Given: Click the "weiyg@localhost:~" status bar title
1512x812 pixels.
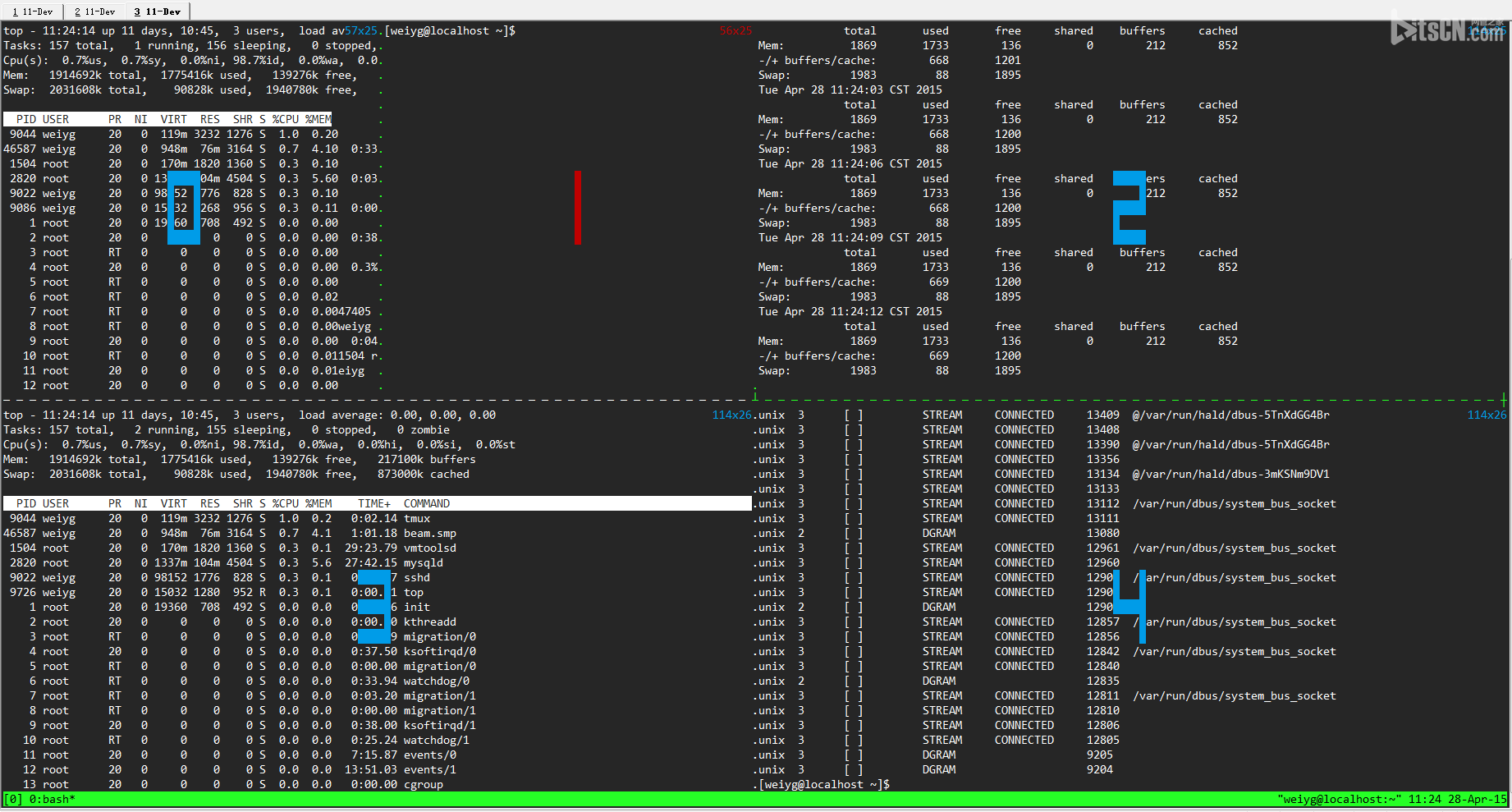Looking at the screenshot, I should pyautogui.click(x=1340, y=800).
